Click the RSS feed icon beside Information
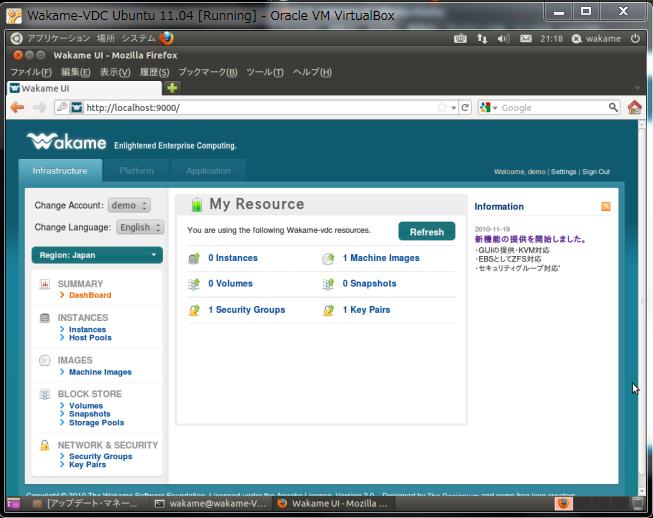 606,206
